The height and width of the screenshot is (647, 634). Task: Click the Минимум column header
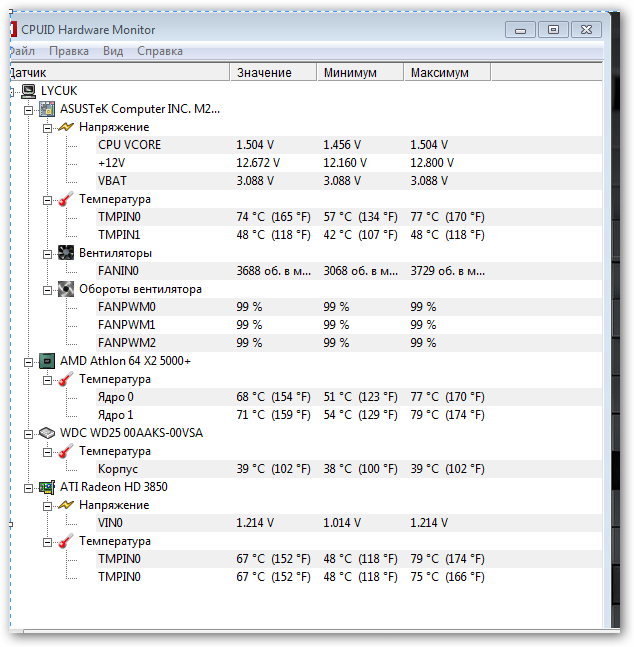point(360,73)
